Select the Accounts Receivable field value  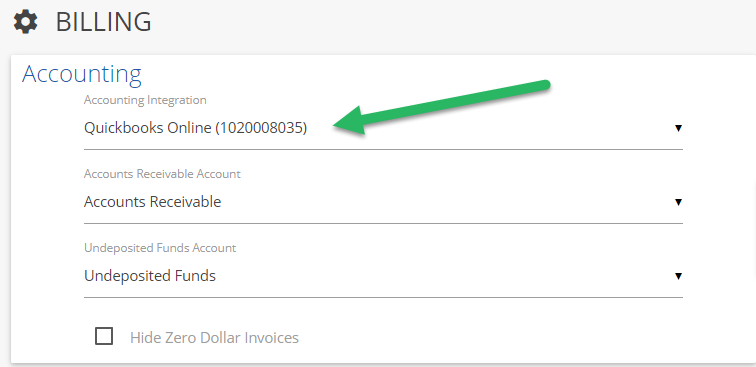[x=152, y=202]
